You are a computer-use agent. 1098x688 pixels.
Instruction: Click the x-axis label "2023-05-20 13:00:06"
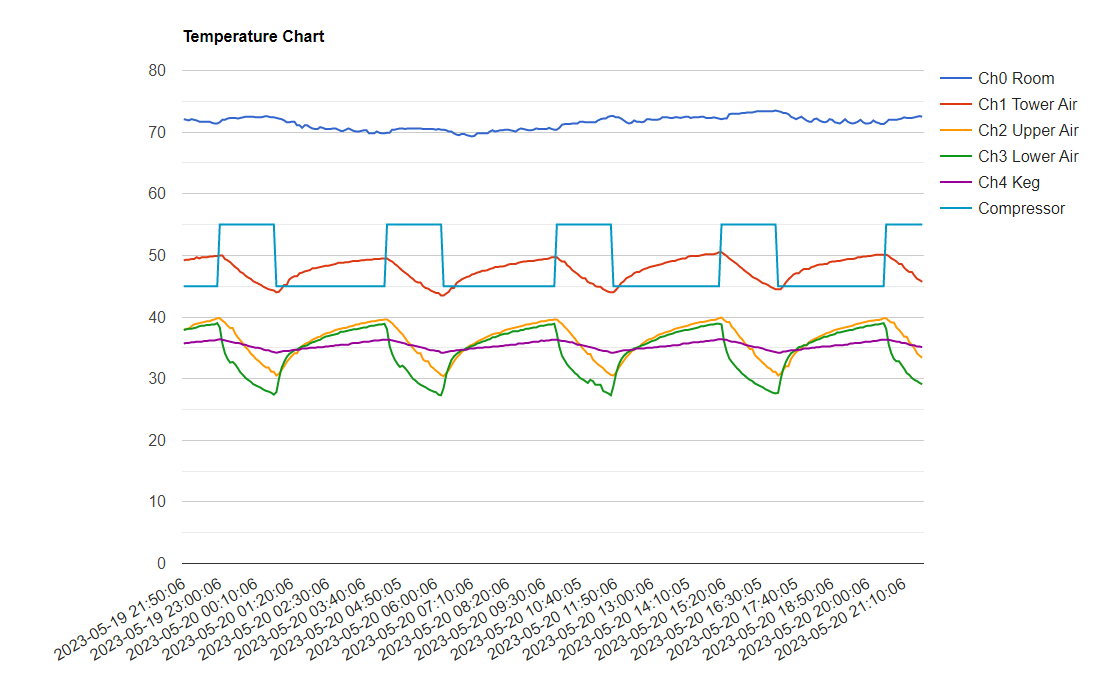tap(590, 619)
